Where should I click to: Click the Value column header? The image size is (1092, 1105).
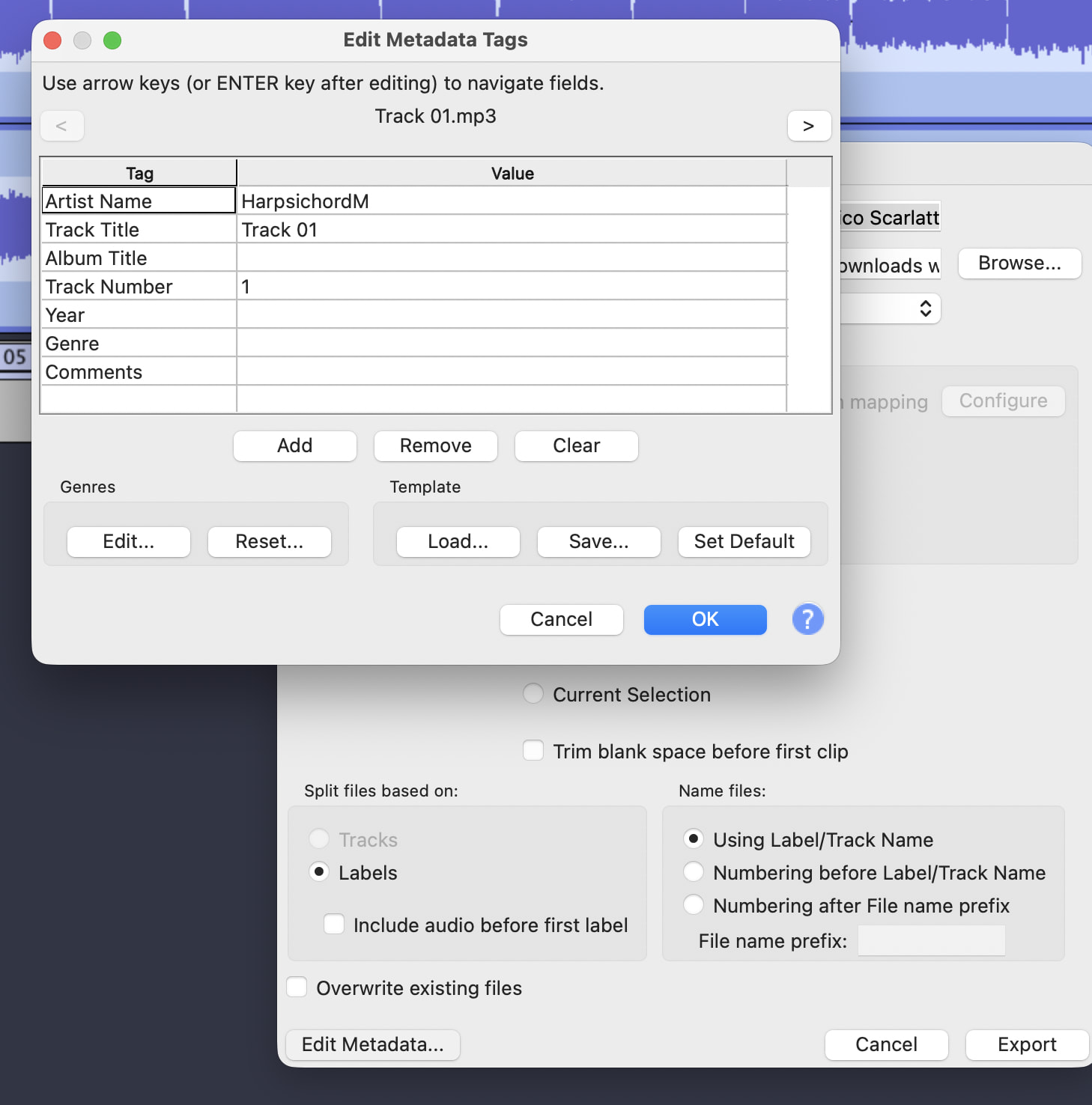(512, 173)
